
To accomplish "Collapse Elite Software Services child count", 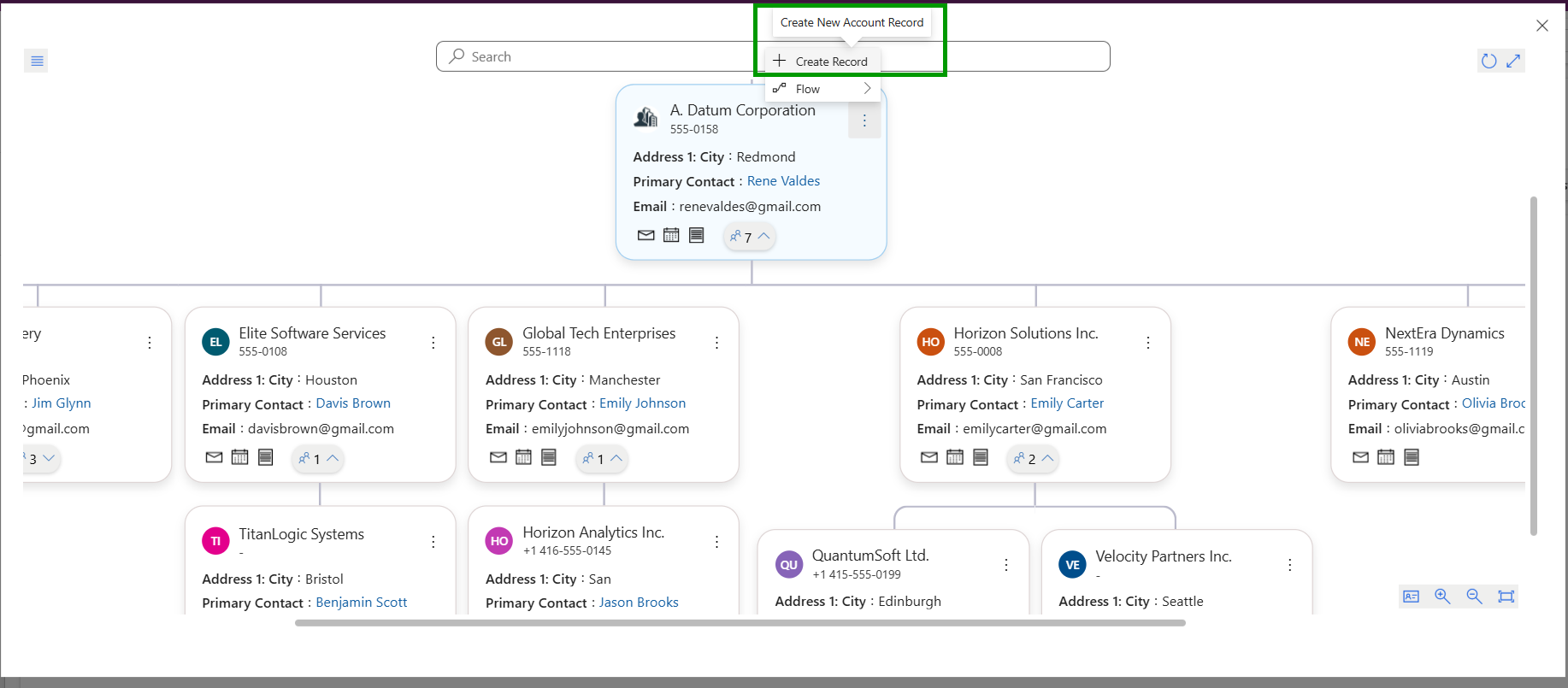I will (318, 459).
